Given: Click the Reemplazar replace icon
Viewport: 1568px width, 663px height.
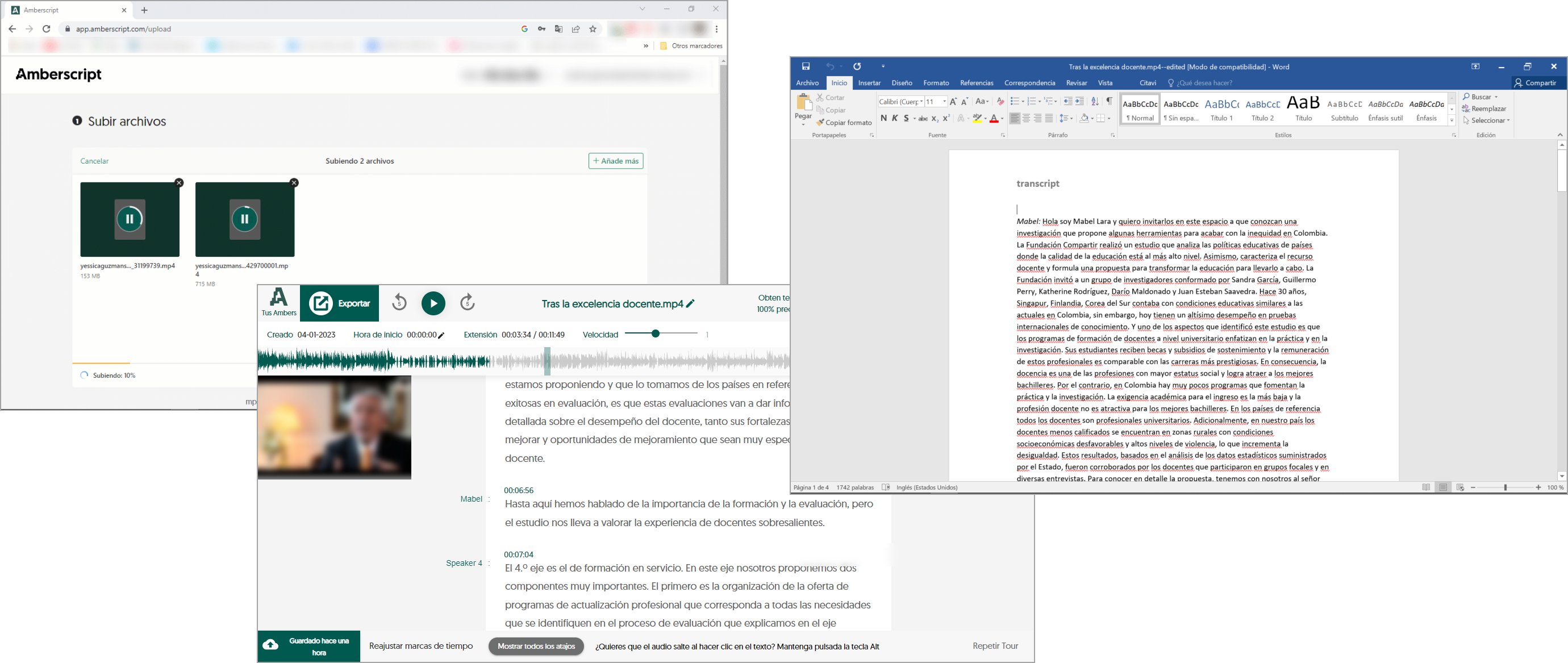Looking at the screenshot, I should [x=1466, y=109].
